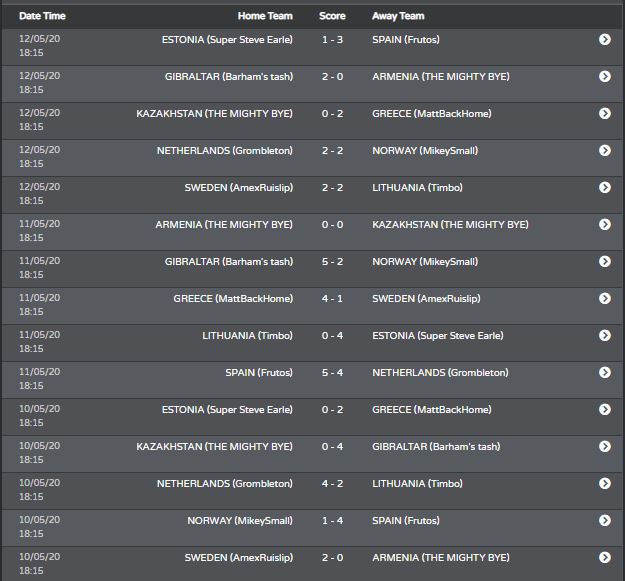Click arrow icon for Kazakhstan vs Greece match

605,113
